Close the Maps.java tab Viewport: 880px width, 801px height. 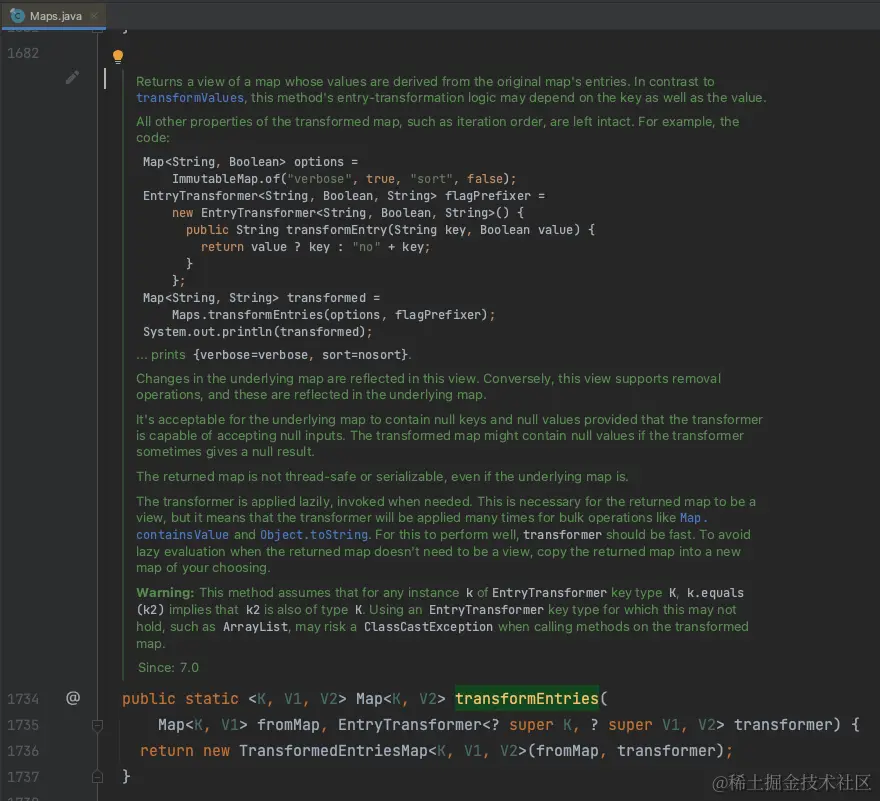pyautogui.click(x=94, y=16)
